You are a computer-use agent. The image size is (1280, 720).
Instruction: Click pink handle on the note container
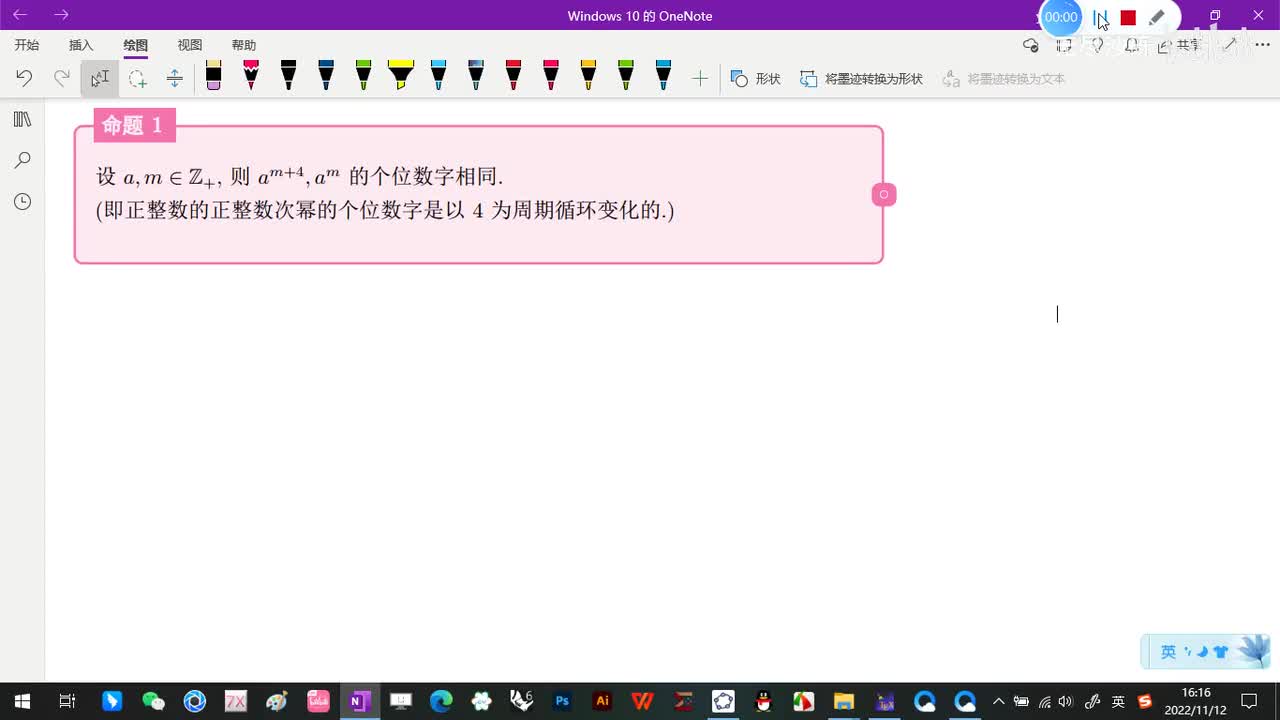pyautogui.click(x=883, y=194)
